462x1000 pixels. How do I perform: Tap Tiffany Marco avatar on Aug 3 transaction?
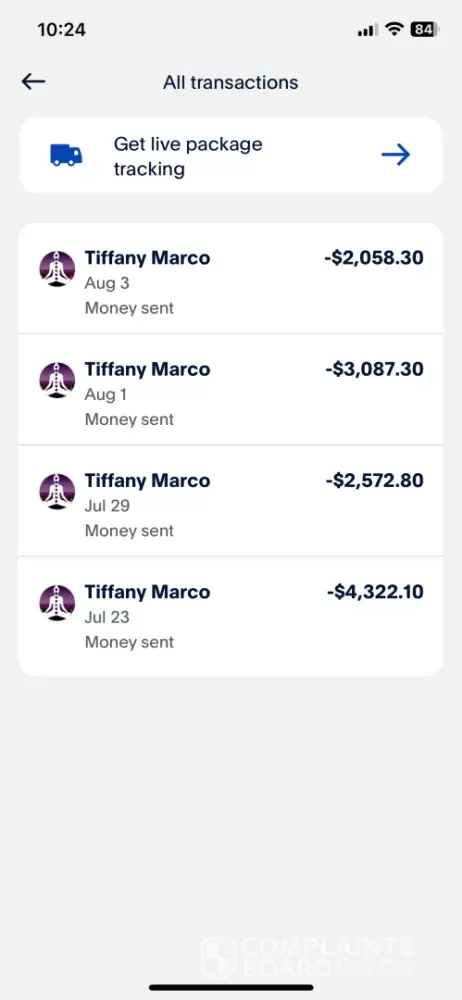57,269
